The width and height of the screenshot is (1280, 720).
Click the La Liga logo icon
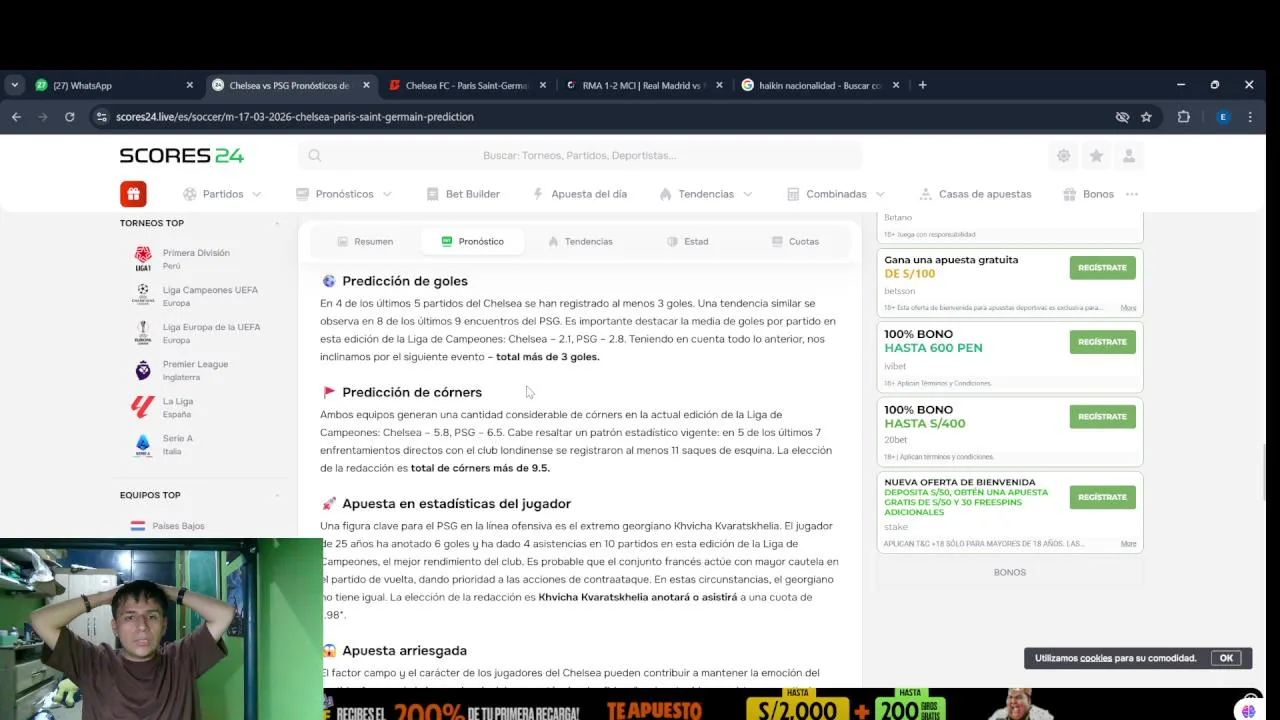coord(143,407)
